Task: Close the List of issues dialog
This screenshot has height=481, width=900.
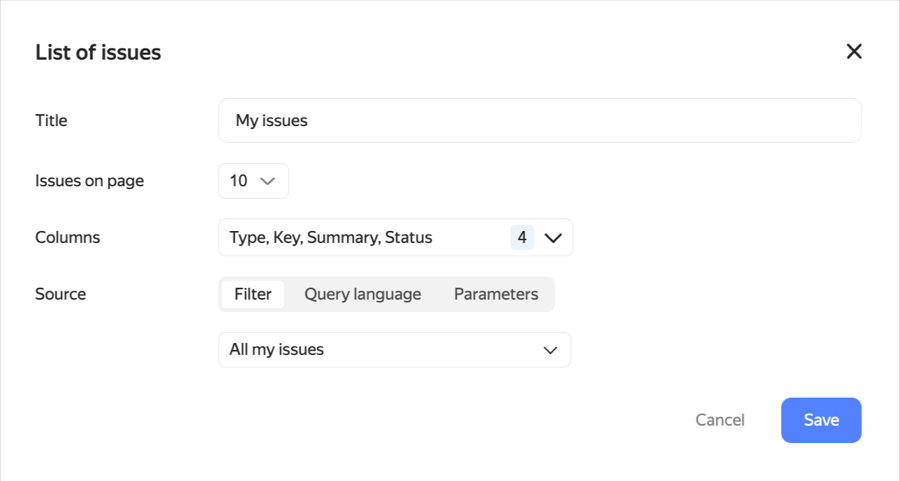Action: 853,52
